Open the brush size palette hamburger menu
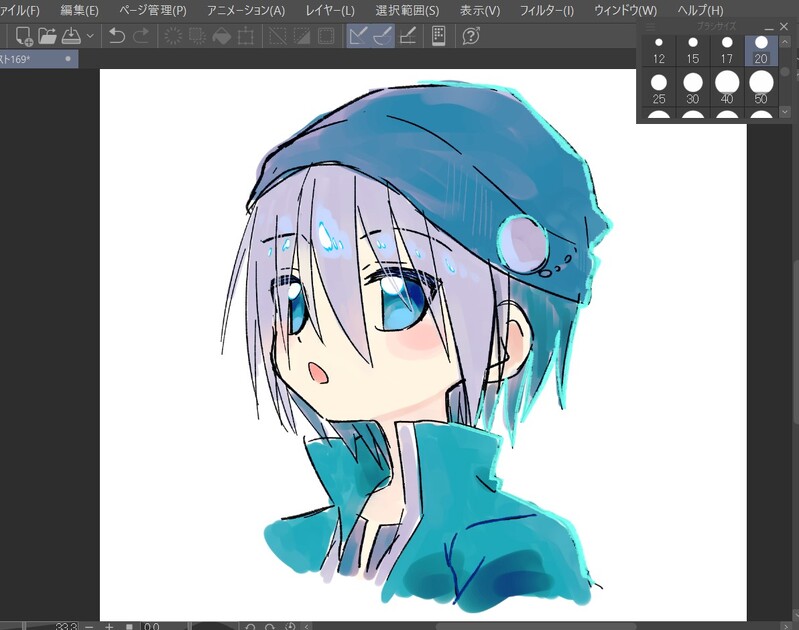Screen dimensions: 799x630 (x=651, y=27)
